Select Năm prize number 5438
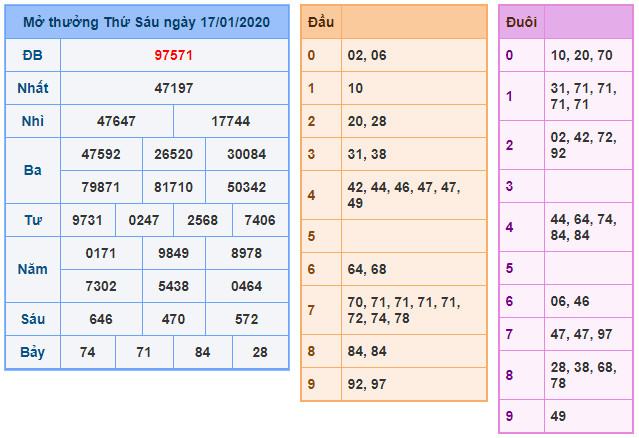The width and height of the screenshot is (639, 438). [174, 286]
